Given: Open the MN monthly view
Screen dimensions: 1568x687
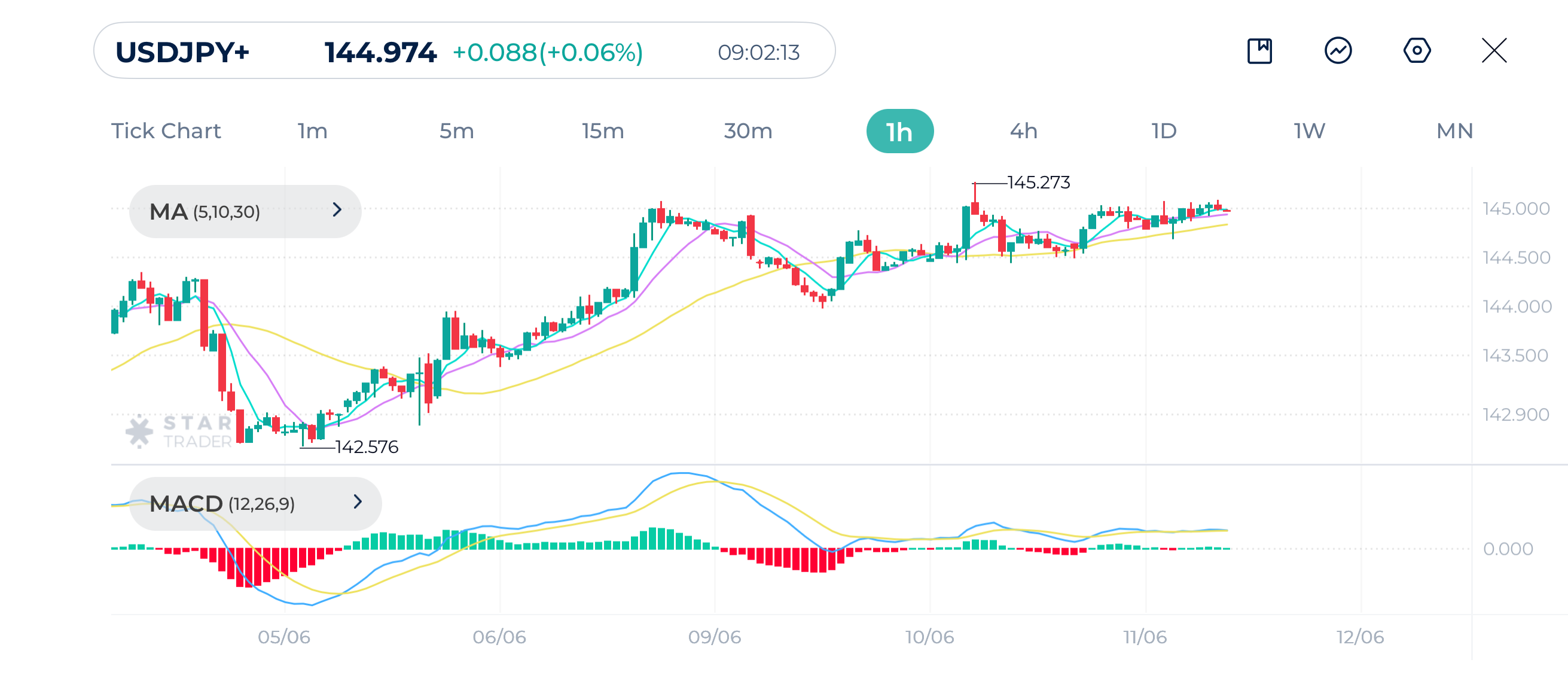Looking at the screenshot, I should pyautogui.click(x=1455, y=130).
